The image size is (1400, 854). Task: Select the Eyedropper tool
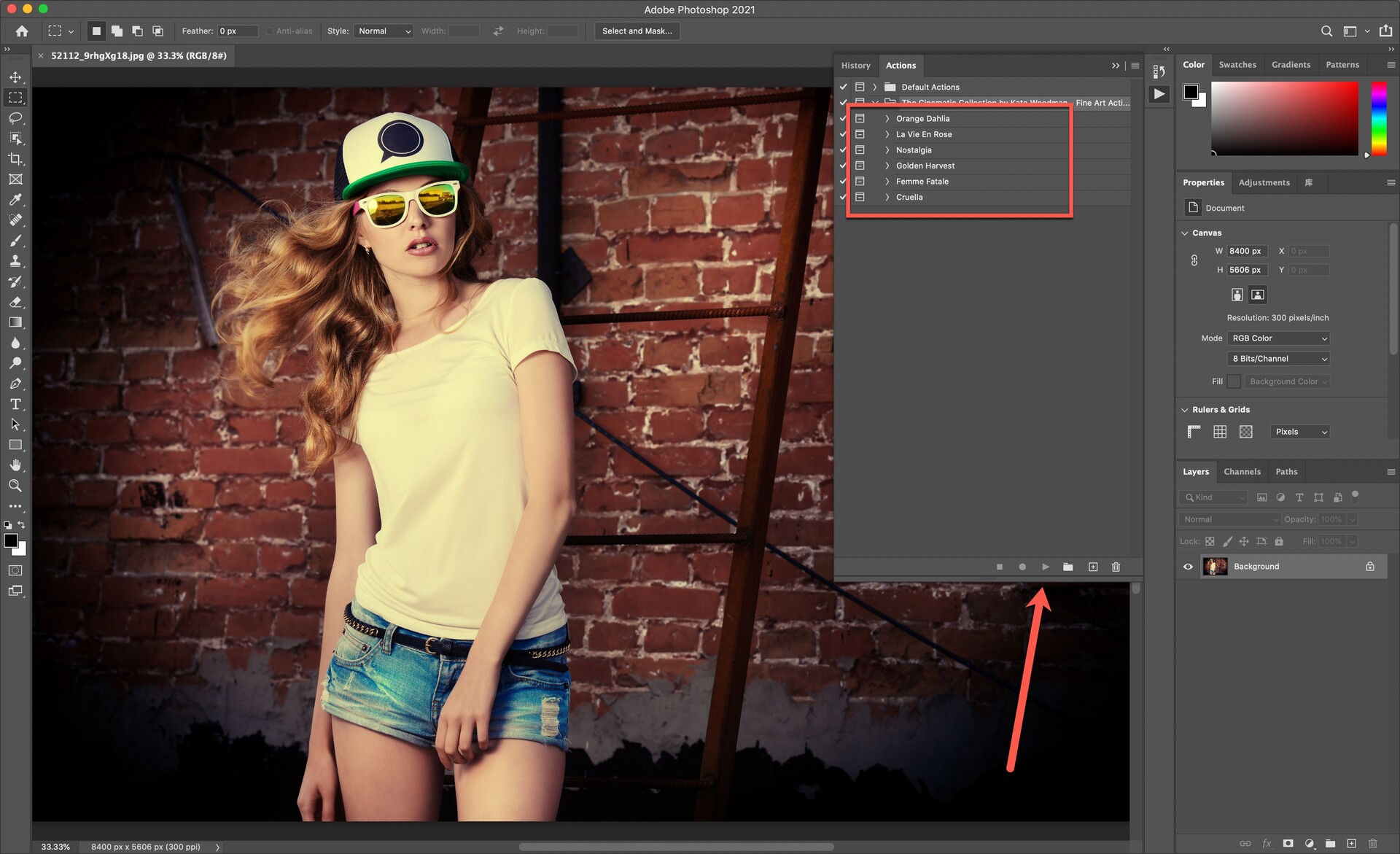(x=15, y=200)
